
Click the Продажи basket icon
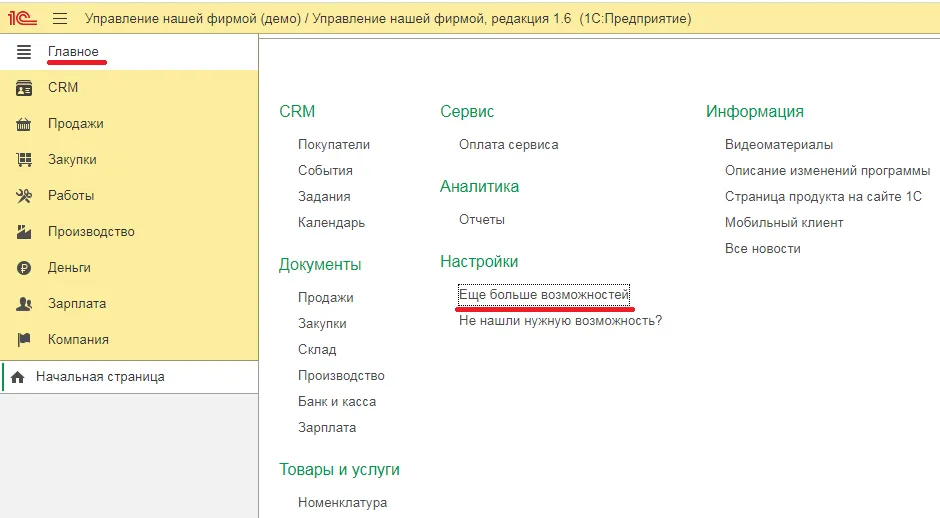(x=24, y=124)
